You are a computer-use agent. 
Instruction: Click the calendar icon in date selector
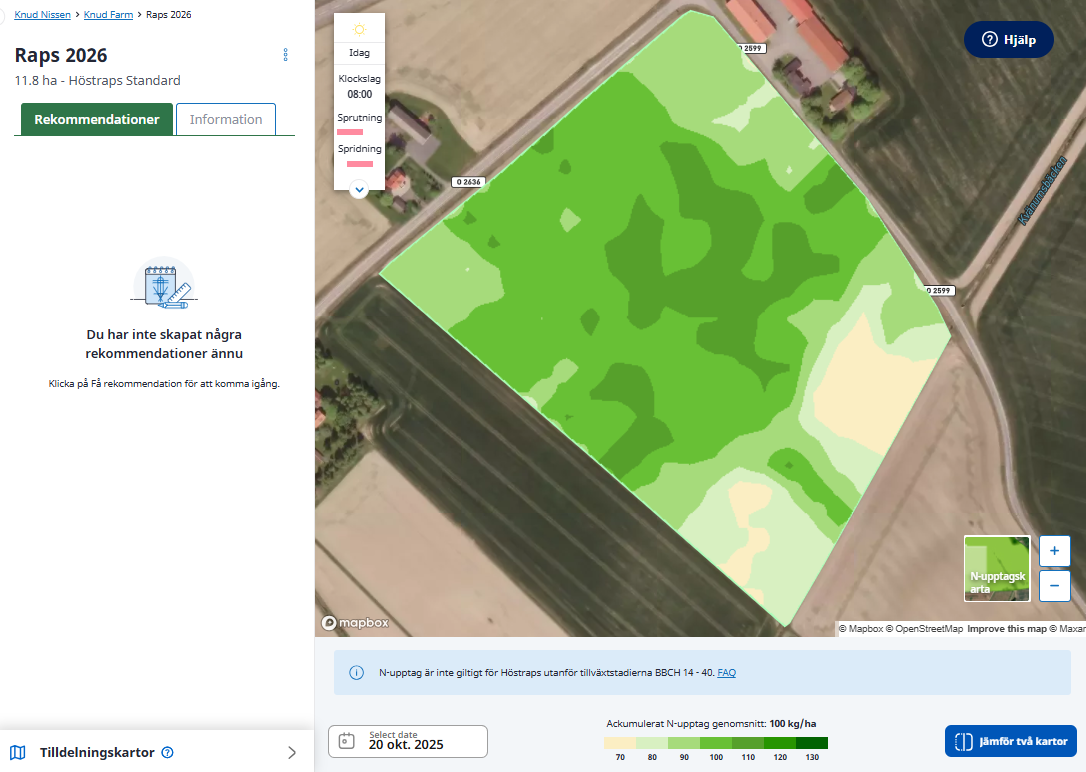(x=347, y=741)
